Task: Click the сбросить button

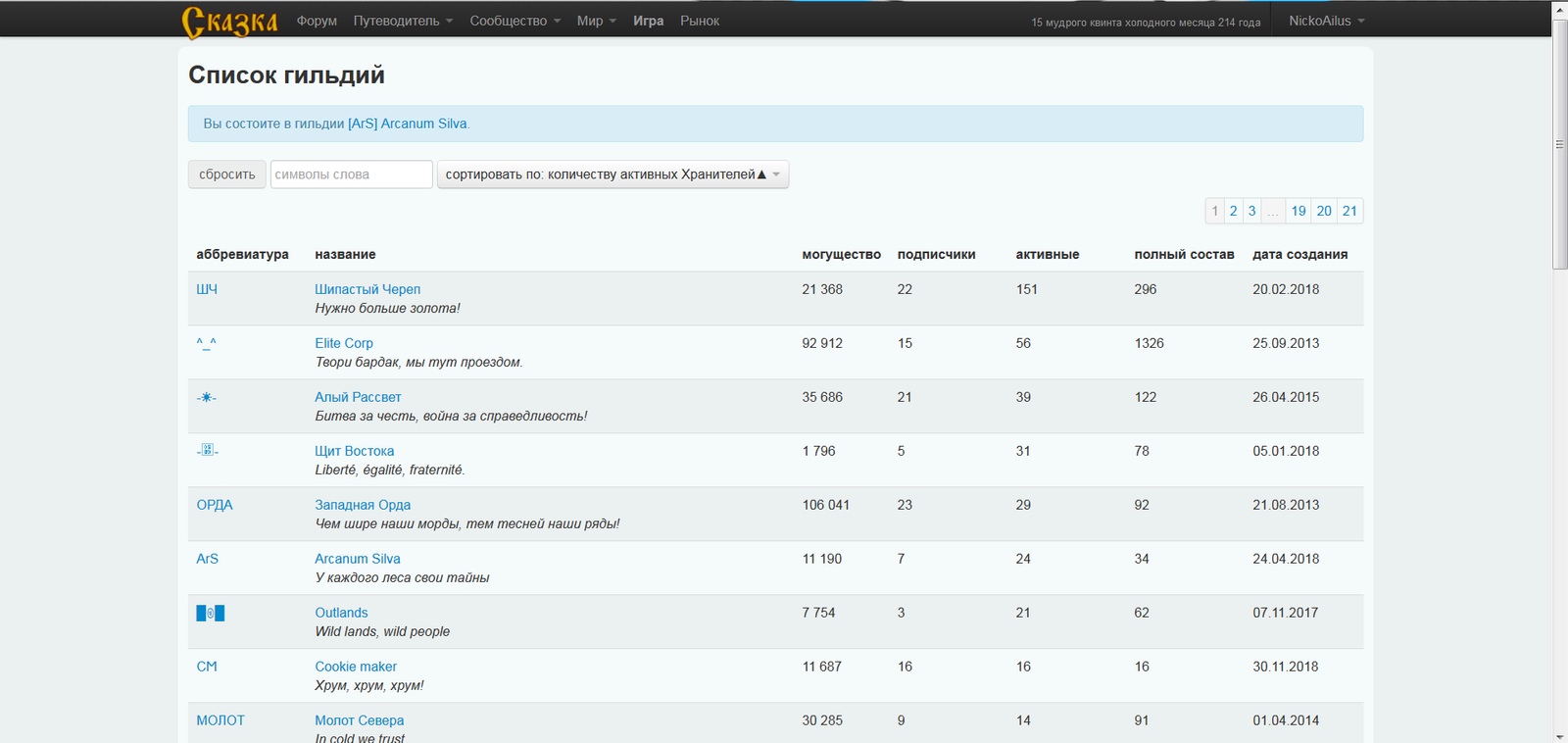Action: [x=227, y=174]
